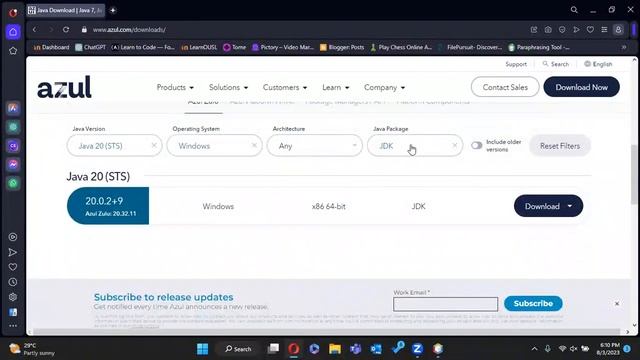Reload the Azul downloads page
This screenshot has width=640, height=360.
coord(66,30)
